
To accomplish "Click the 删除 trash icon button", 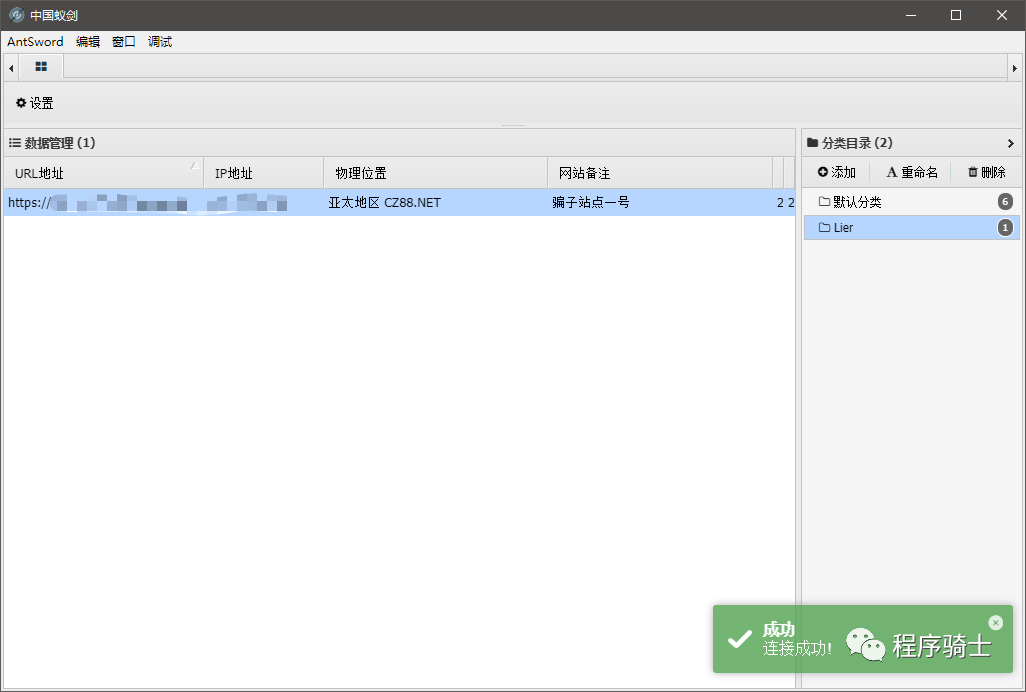I will 986,173.
